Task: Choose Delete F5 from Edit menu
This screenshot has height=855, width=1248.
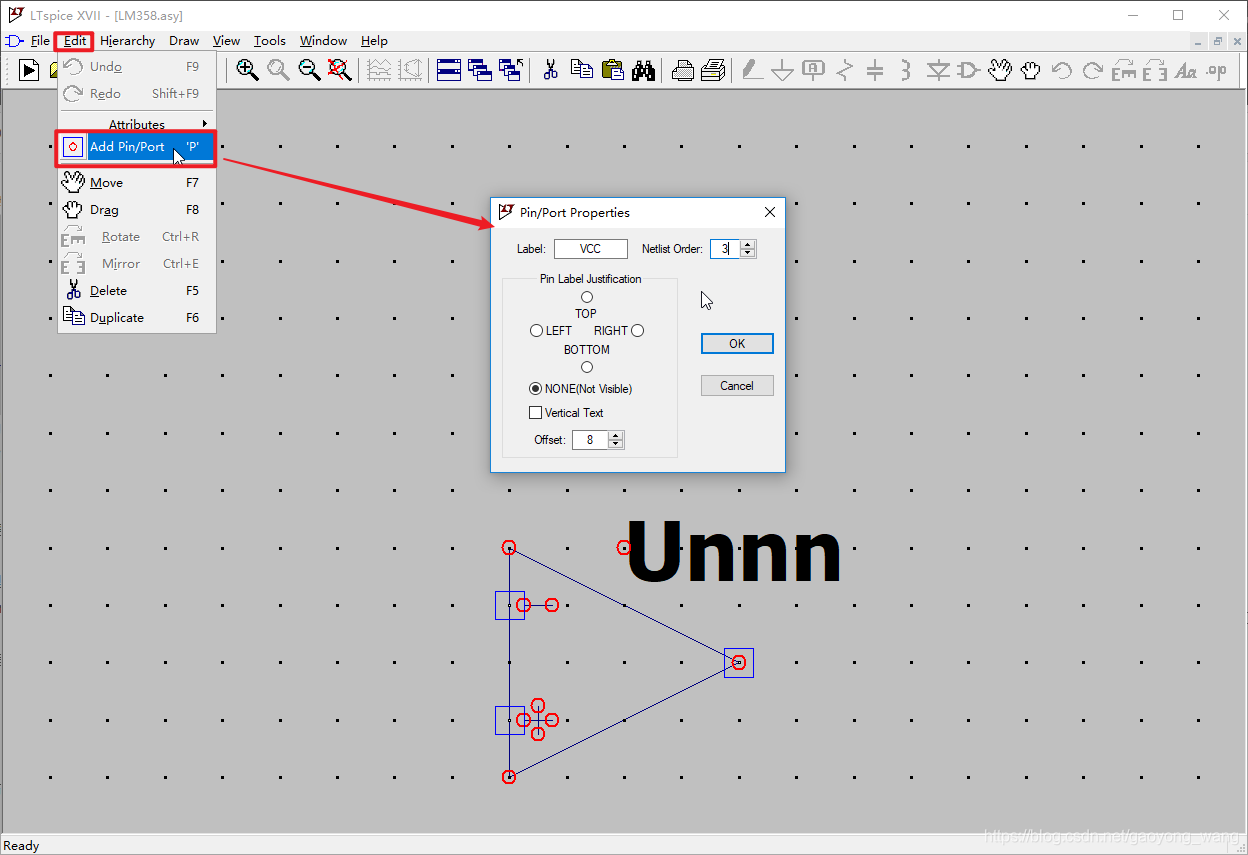Action: point(137,291)
